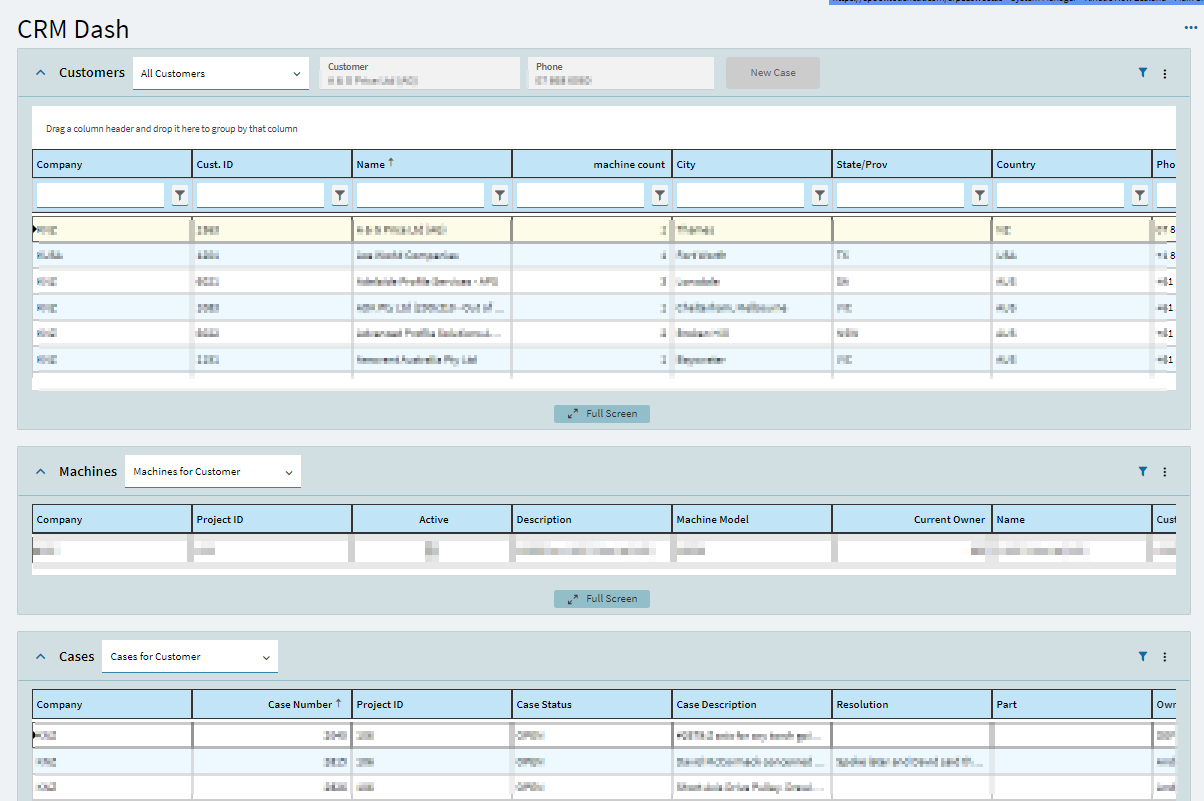The width and height of the screenshot is (1204, 801).
Task: Click the Company column filter funnel button
Action: click(x=180, y=196)
